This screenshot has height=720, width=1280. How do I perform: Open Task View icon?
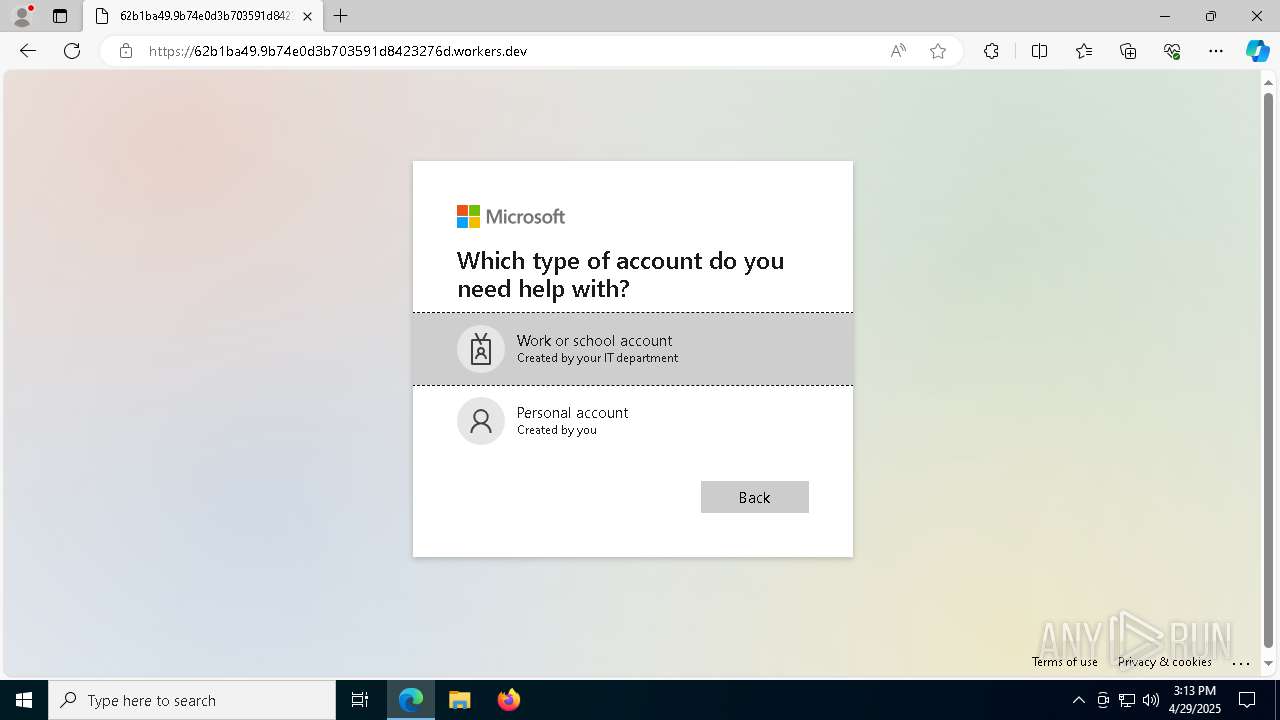[360, 700]
